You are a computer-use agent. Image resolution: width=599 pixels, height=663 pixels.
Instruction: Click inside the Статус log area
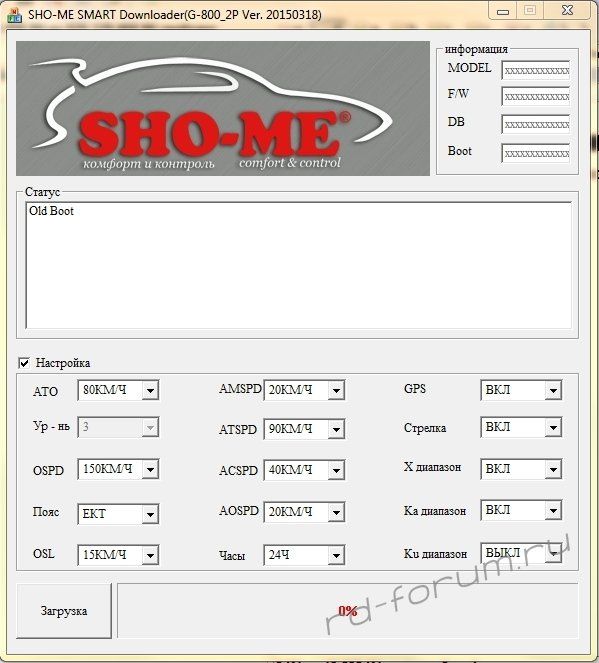point(298,266)
